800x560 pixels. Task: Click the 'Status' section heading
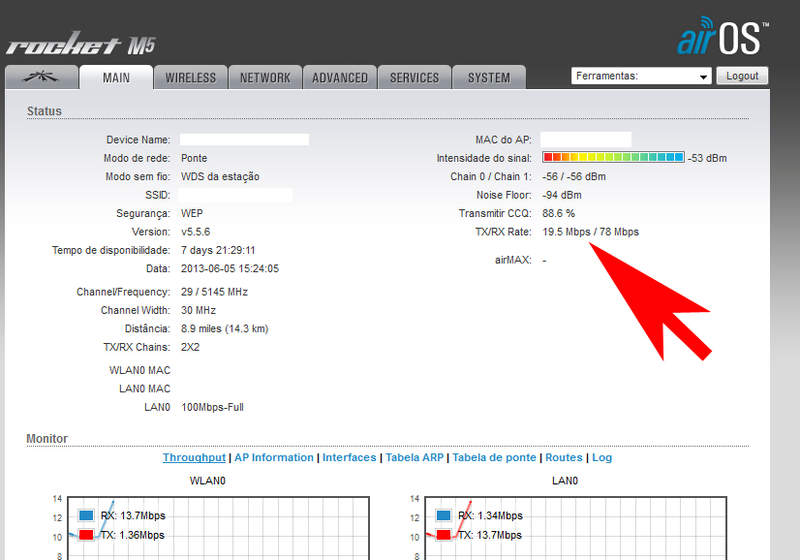tap(44, 111)
